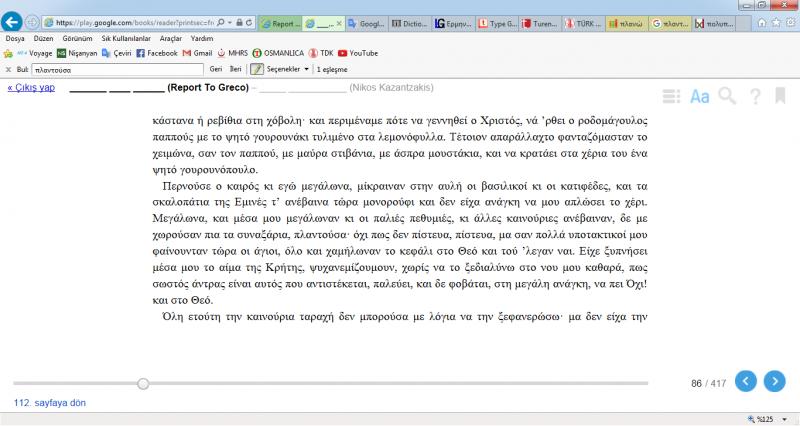Switch to the bd πολυπ... tab
Viewport: 800px width, 426px height.
(x=714, y=23)
